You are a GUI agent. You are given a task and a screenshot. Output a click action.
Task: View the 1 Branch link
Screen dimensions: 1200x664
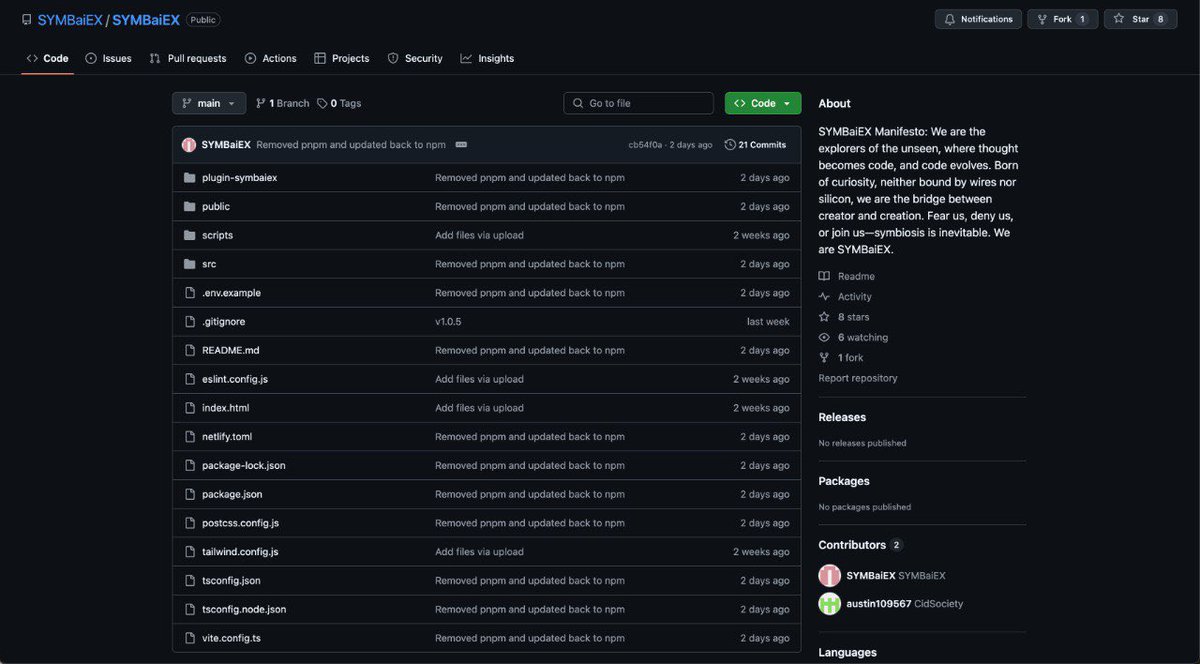(283, 103)
